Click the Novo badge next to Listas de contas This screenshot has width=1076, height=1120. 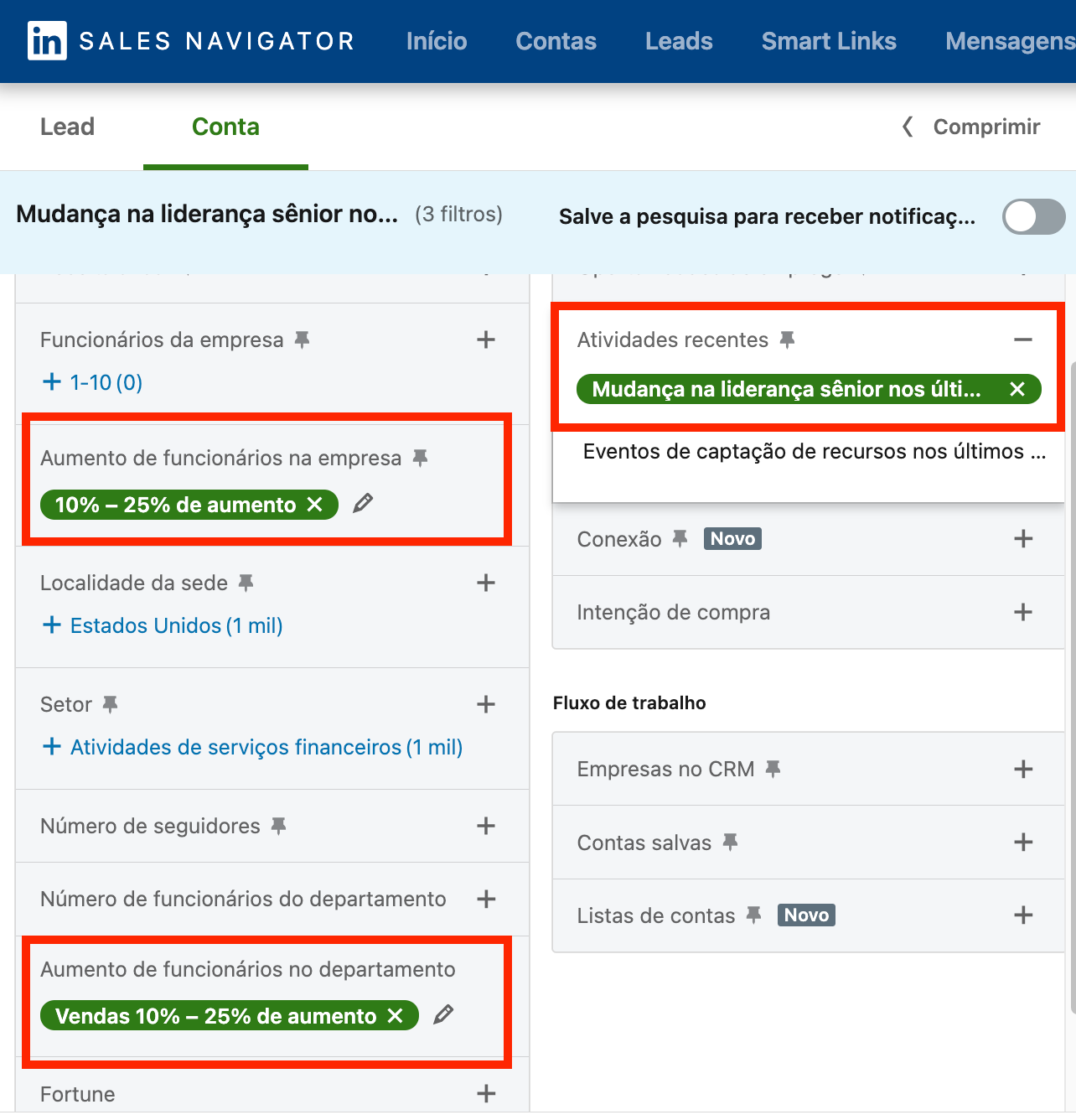pyautogui.click(x=806, y=915)
